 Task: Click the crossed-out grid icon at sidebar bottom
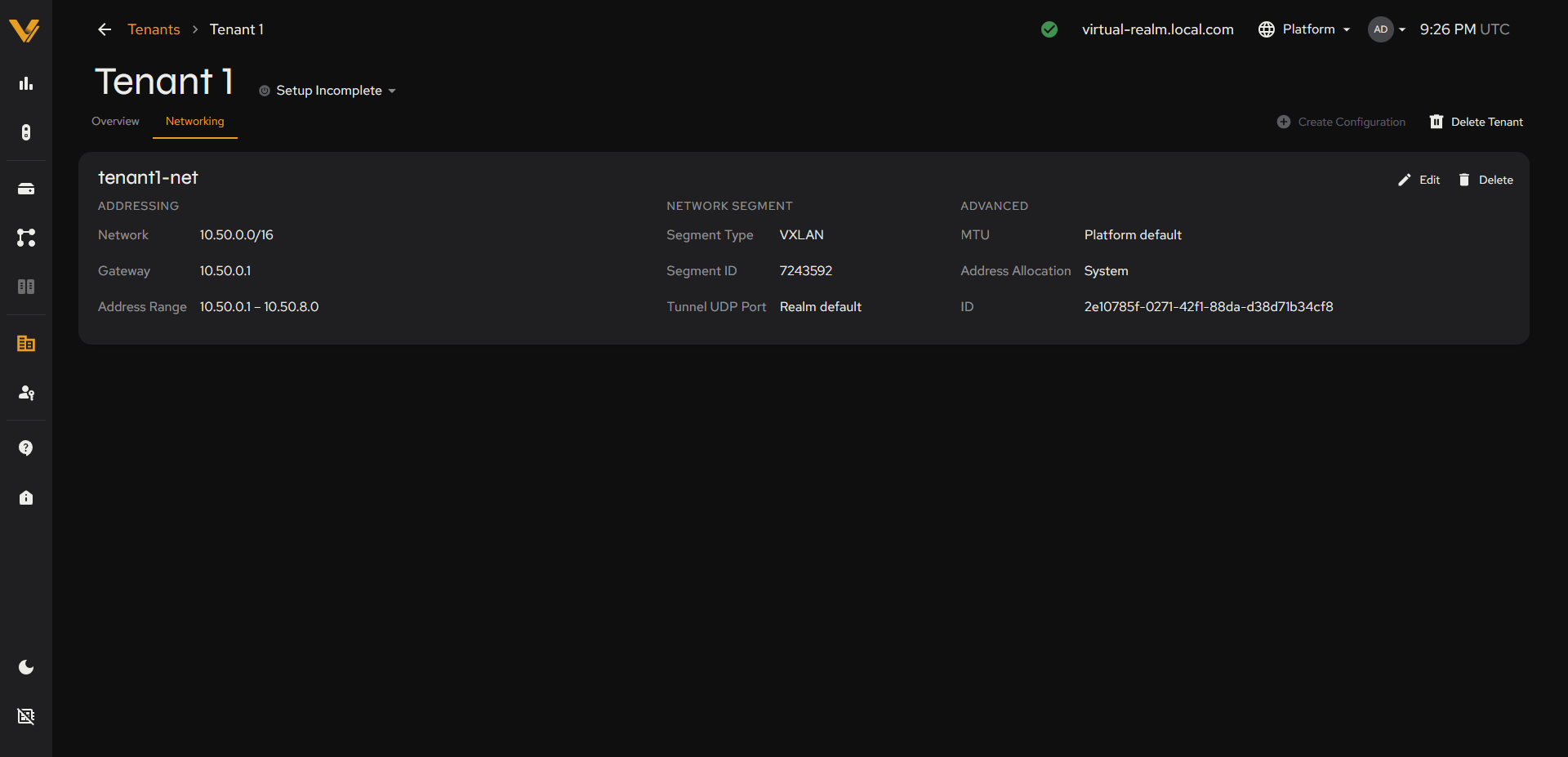(x=26, y=716)
